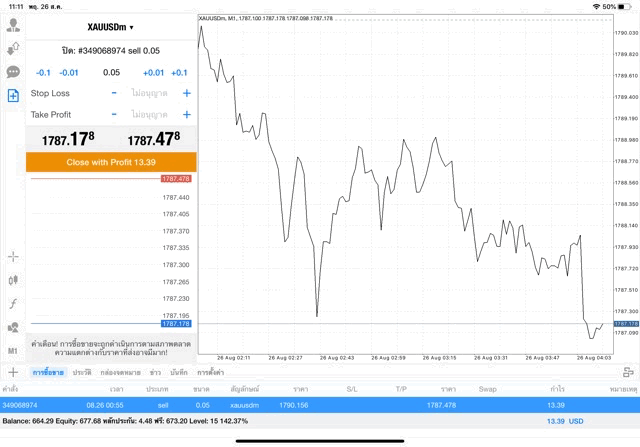
Task: Open the trade arrows icon in sidebar
Action: 13,49
